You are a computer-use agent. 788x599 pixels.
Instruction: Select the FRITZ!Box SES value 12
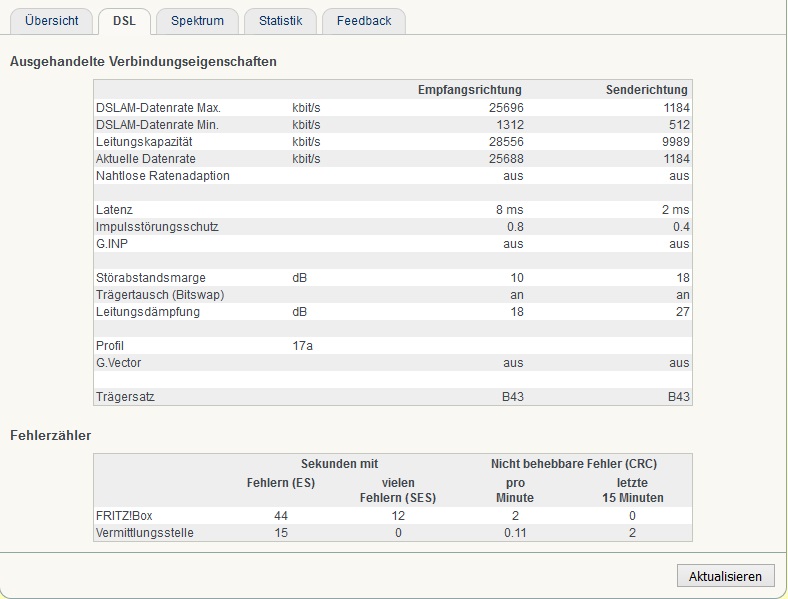(x=398, y=516)
